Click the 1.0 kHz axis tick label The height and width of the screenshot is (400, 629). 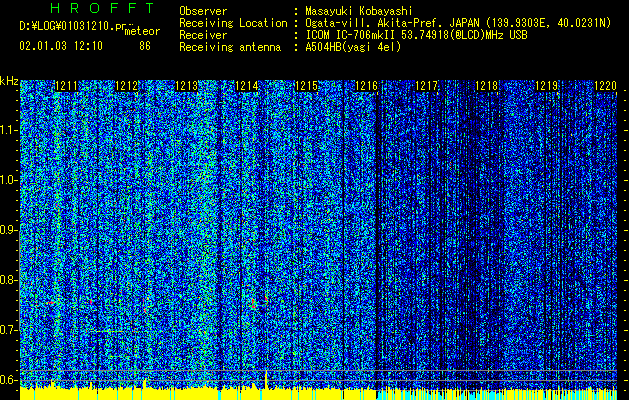pyautogui.click(x=8, y=180)
